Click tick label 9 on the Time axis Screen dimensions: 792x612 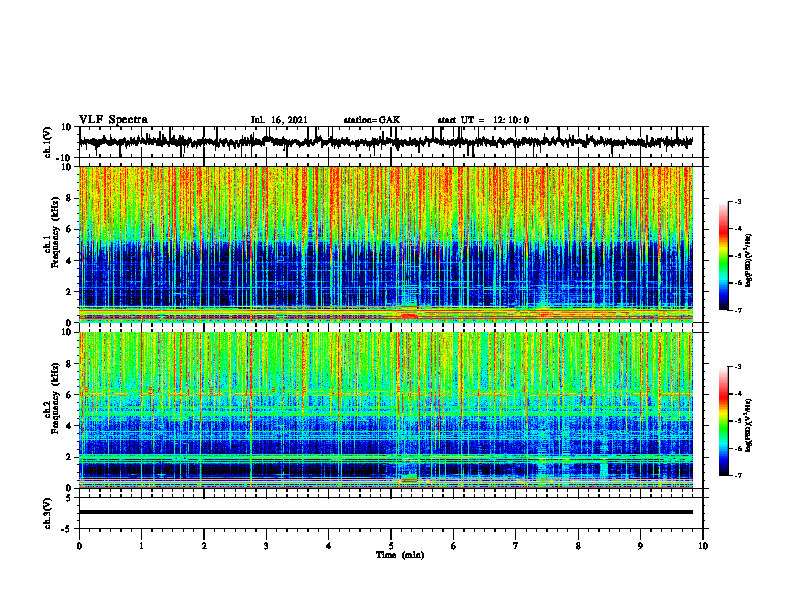[x=640, y=546]
